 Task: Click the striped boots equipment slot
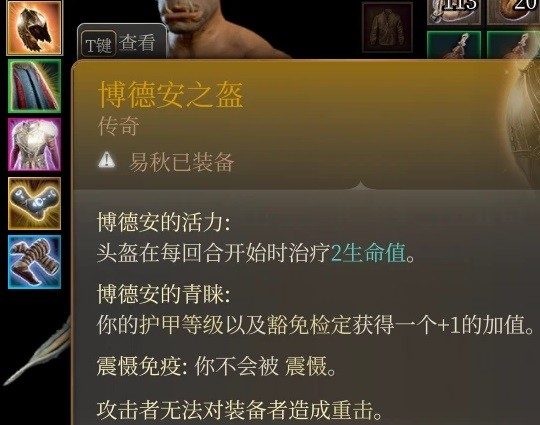pyautogui.click(x=34, y=262)
